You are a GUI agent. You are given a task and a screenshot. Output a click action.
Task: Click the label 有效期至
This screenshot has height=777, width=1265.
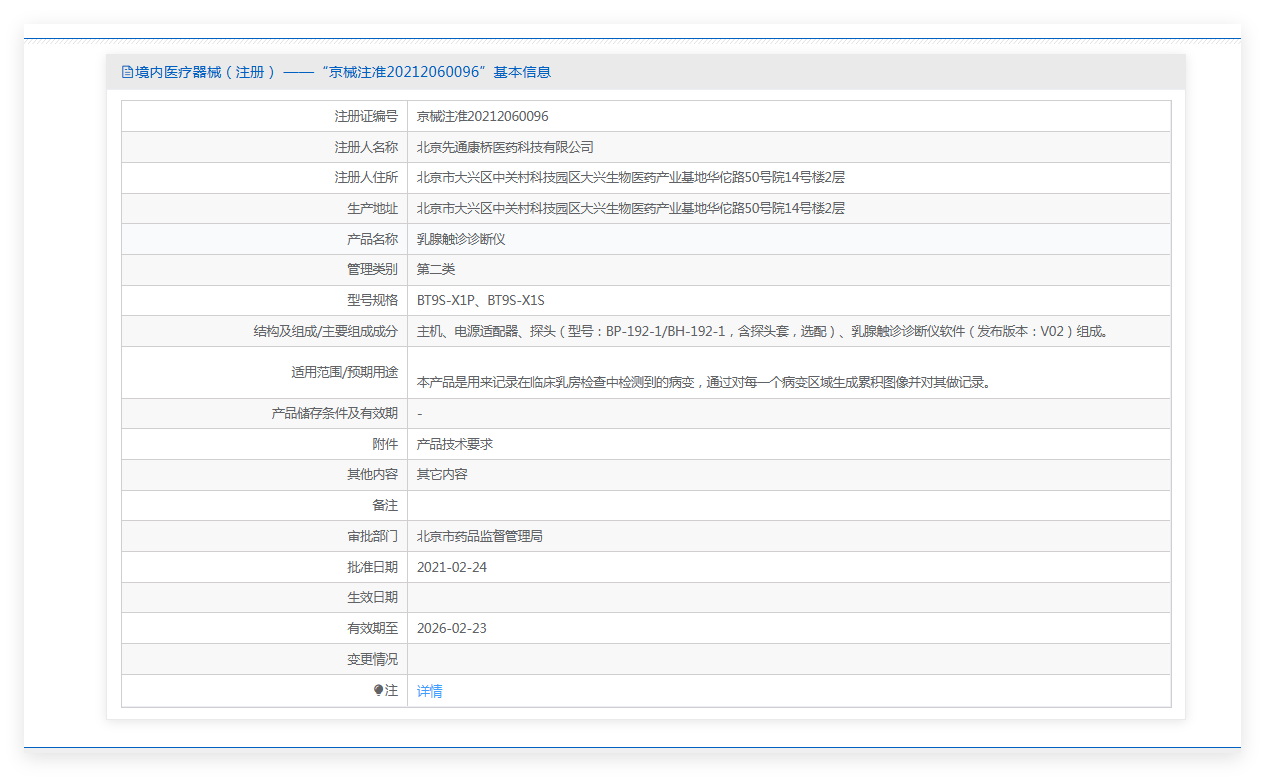pyautogui.click(x=372, y=628)
